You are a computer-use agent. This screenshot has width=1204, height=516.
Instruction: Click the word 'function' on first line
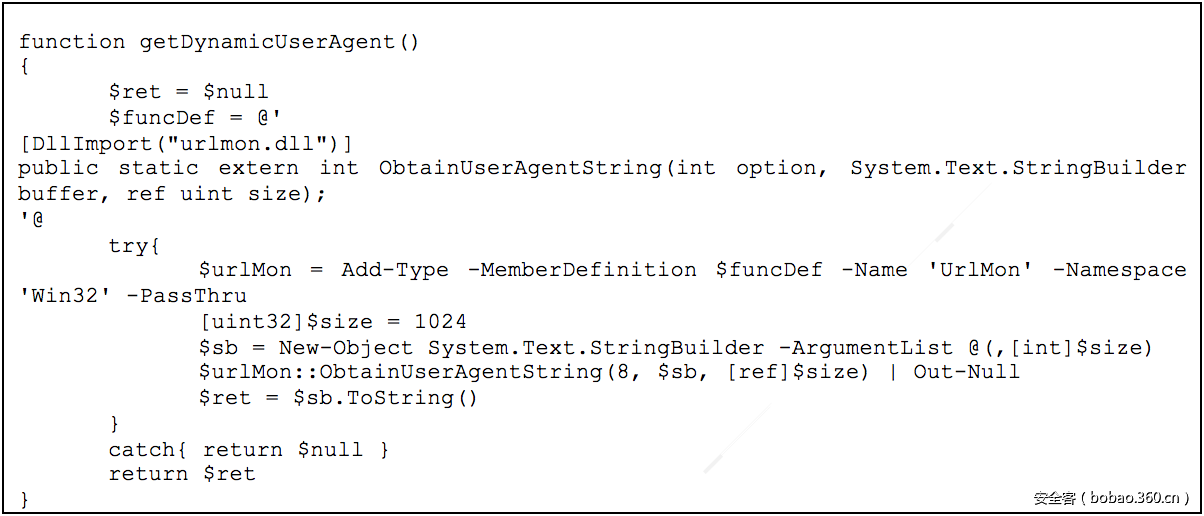[72, 42]
